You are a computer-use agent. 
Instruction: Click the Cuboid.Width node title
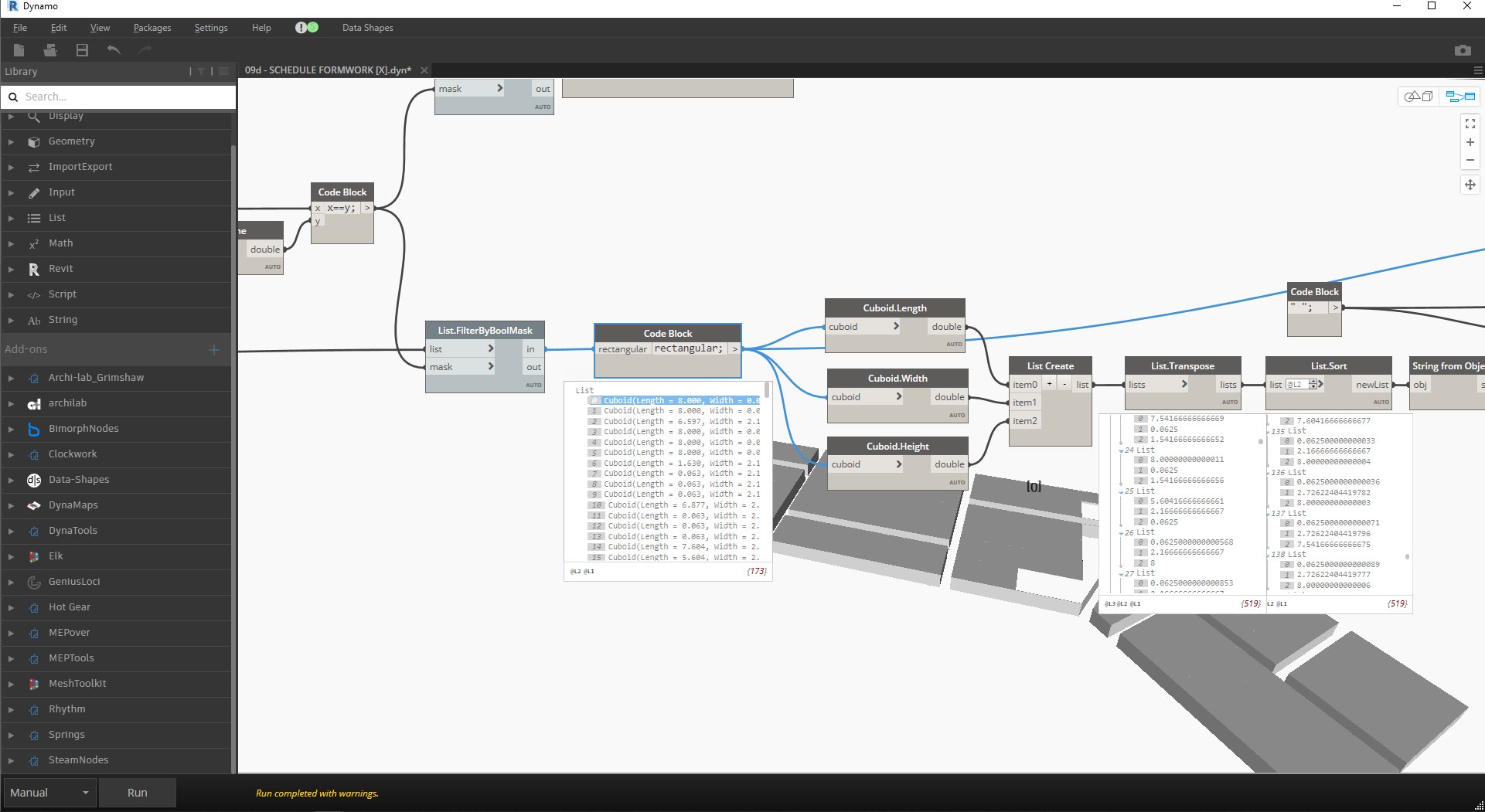897,378
